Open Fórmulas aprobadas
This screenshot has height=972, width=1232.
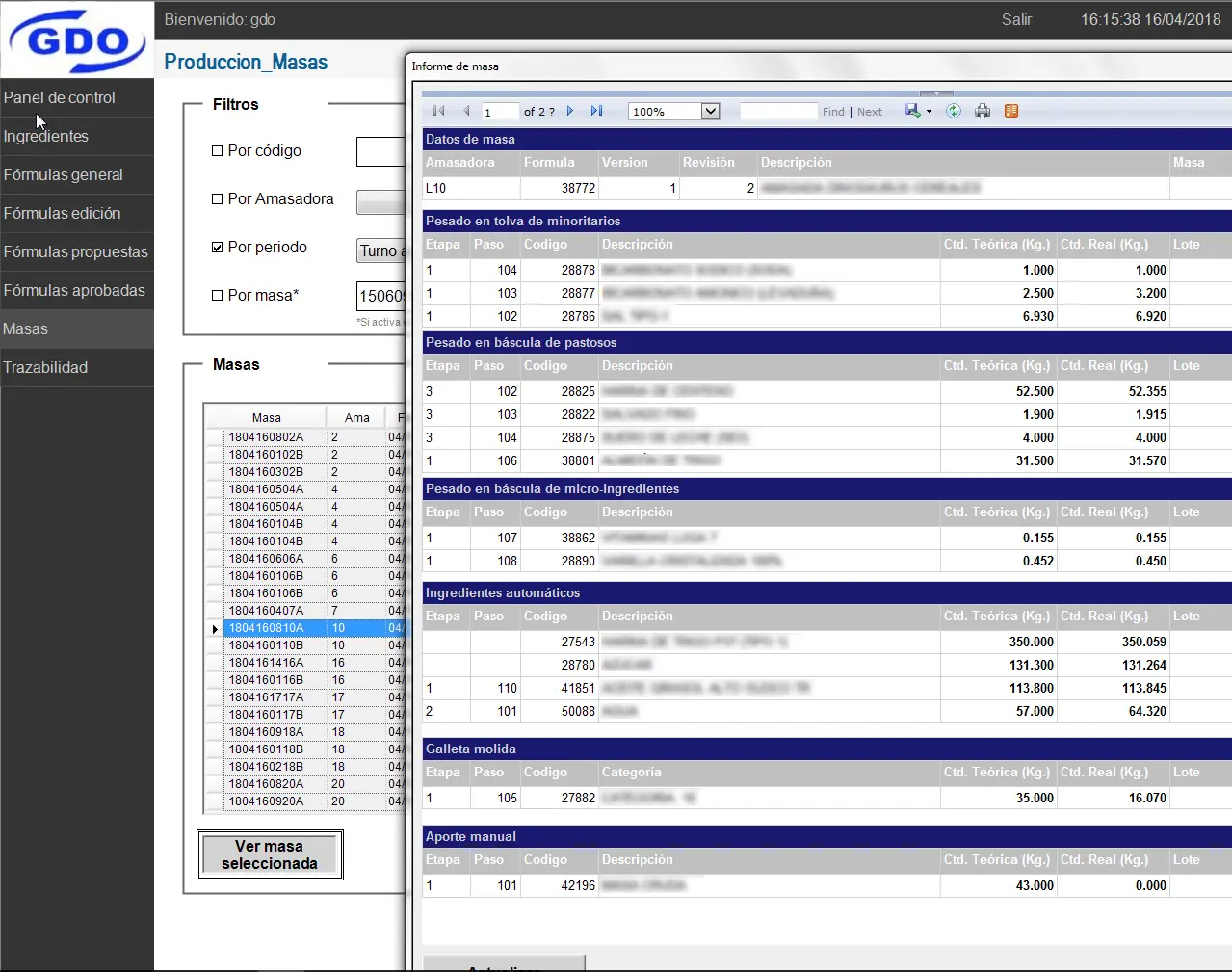77,290
